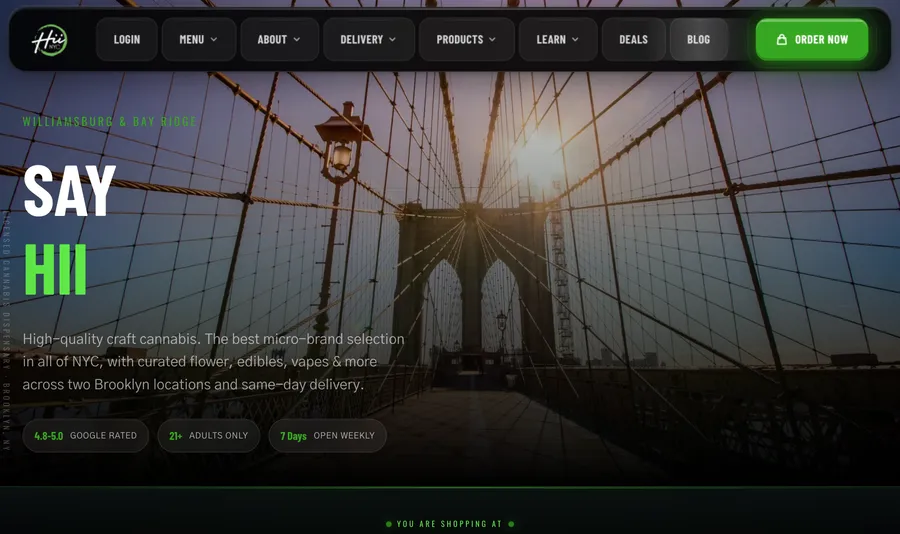
Task: Open the Blog page
Action: click(x=699, y=40)
